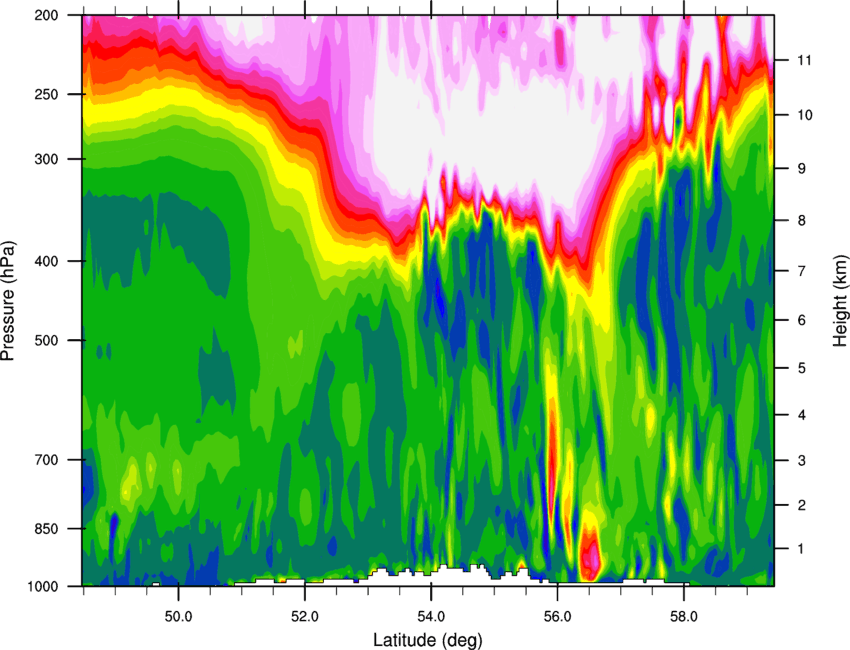850x650 pixels.
Task: Click the 56.0 latitude tick label
Action: pos(557,616)
